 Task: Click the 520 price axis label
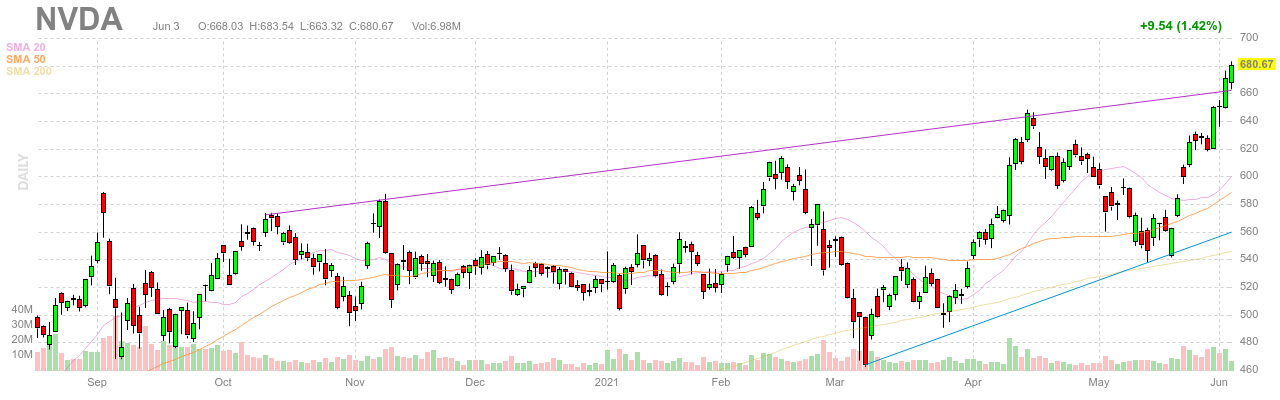coord(1248,287)
